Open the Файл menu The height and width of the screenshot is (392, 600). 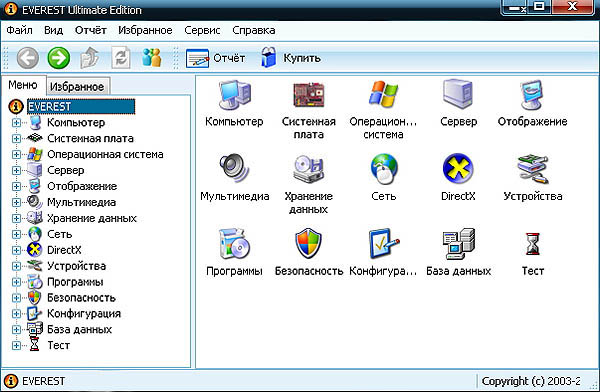pyautogui.click(x=19, y=30)
